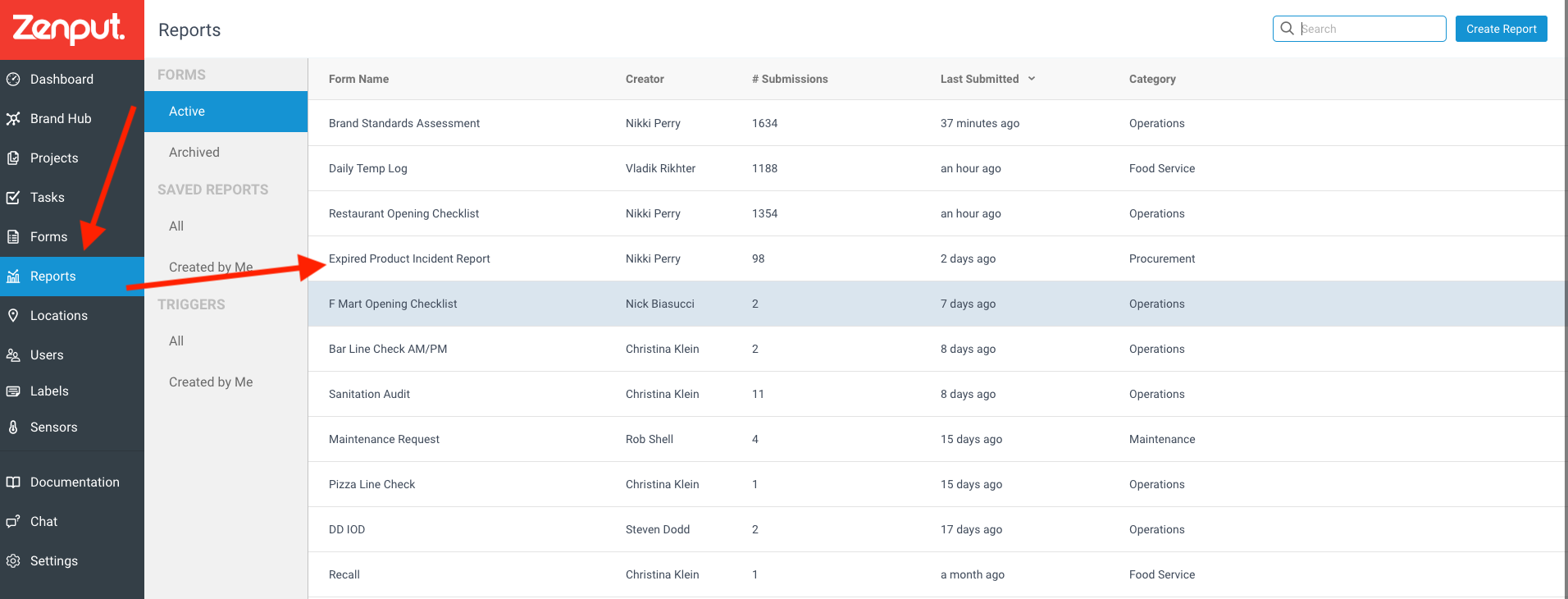Click the Zenput logo
Viewport: 1568px width, 599px height.
click(69, 29)
